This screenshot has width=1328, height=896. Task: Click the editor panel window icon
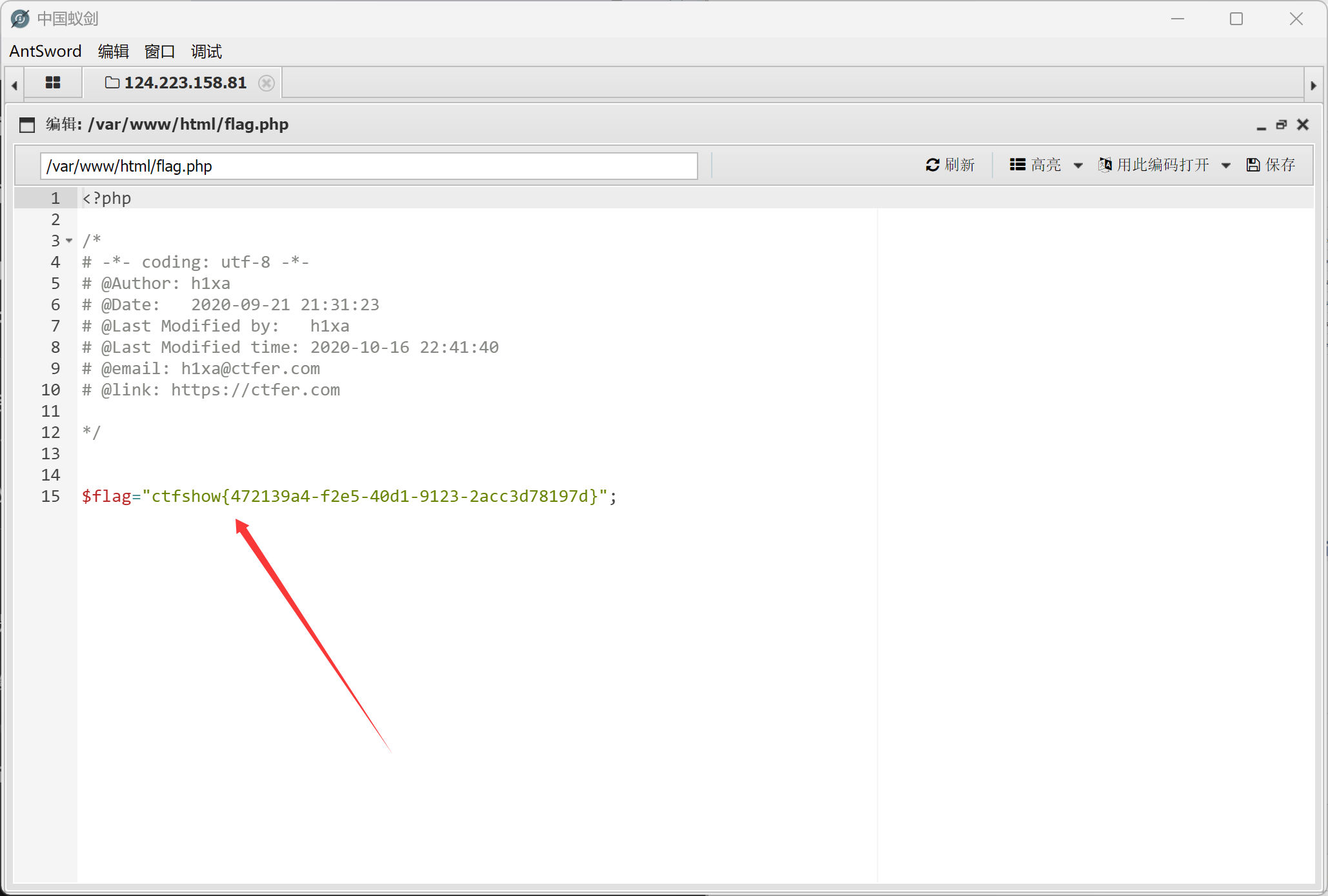coord(27,124)
